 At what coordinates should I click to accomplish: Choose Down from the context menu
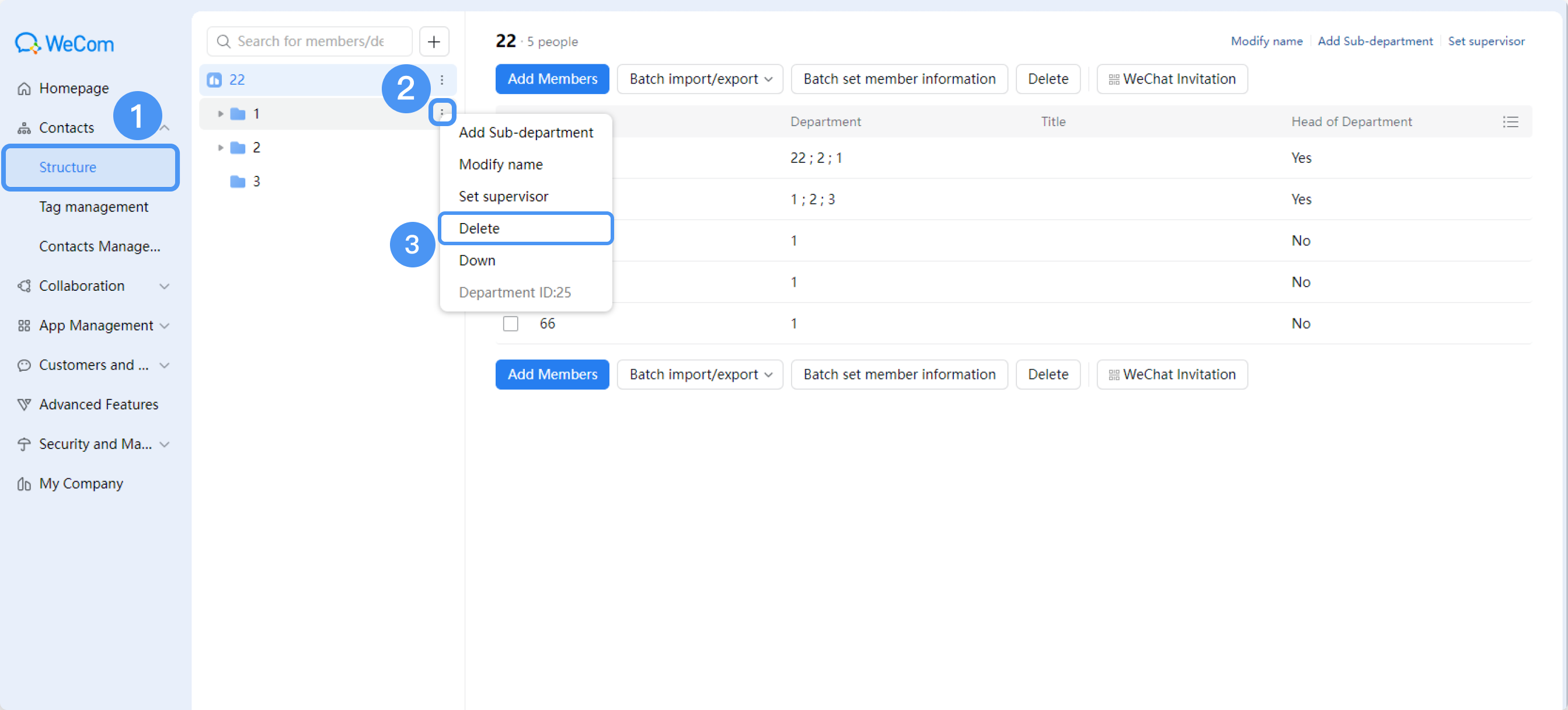point(526,260)
